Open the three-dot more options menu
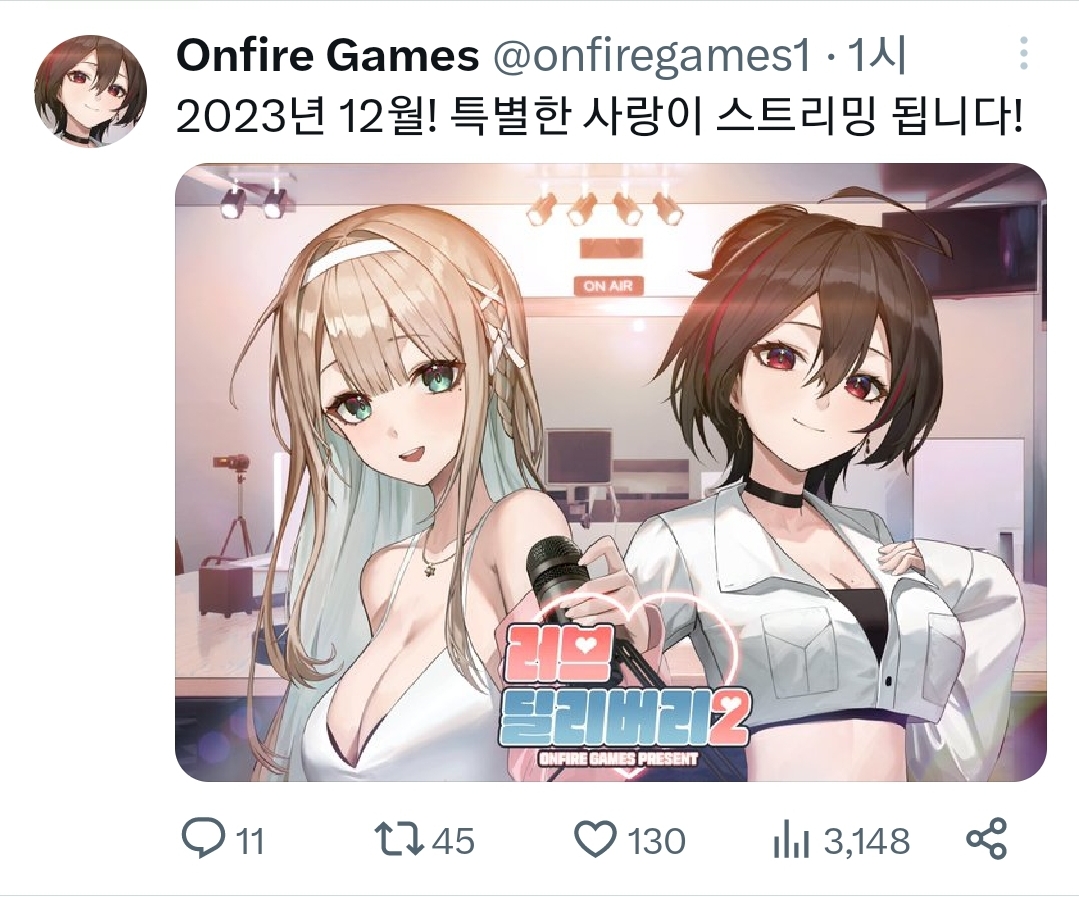 tap(1024, 53)
